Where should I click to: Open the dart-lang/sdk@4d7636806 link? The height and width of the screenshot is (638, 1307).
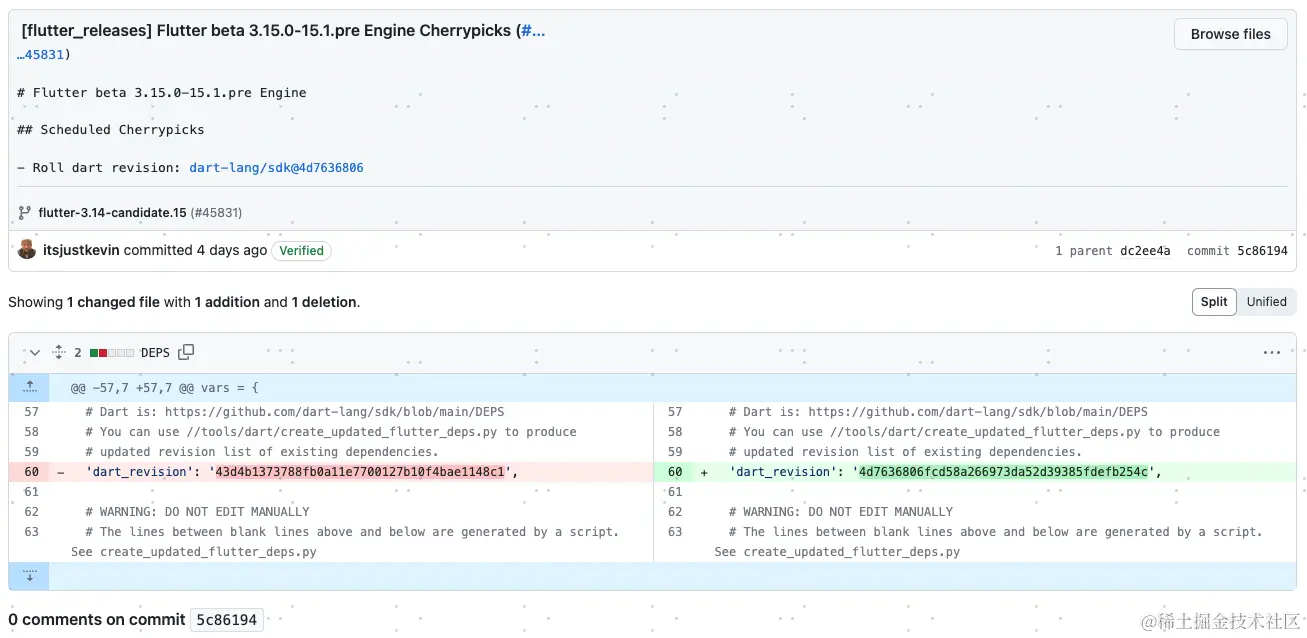coord(276,167)
